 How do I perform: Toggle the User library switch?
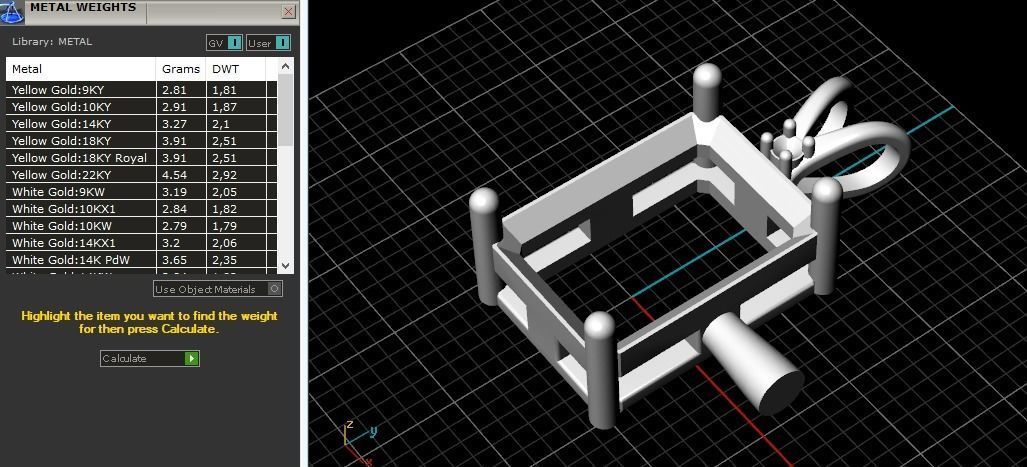[269, 43]
